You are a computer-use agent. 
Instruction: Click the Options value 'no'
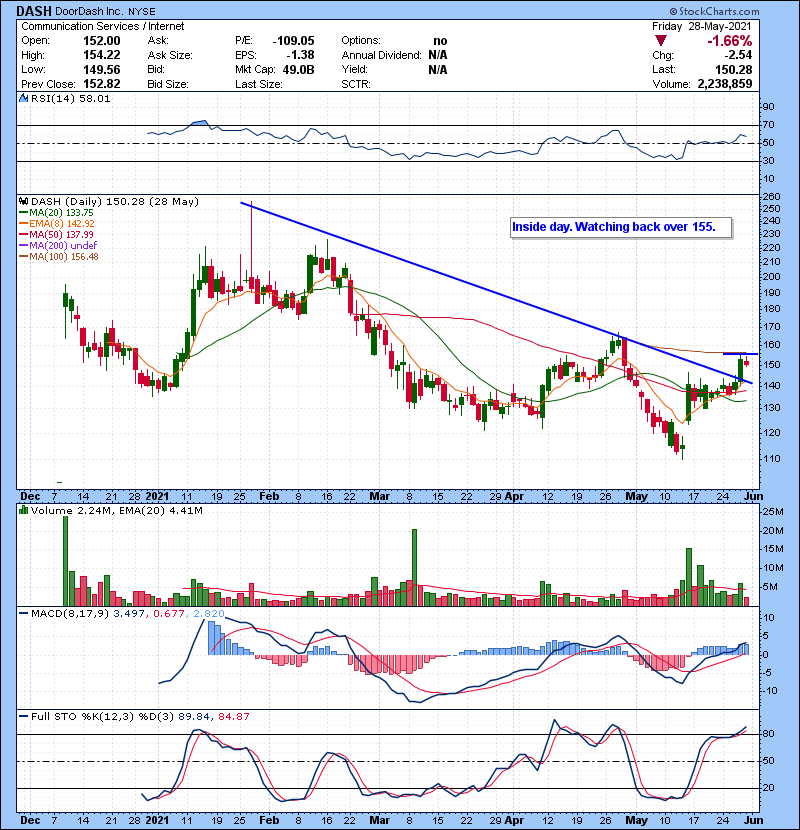pos(440,41)
